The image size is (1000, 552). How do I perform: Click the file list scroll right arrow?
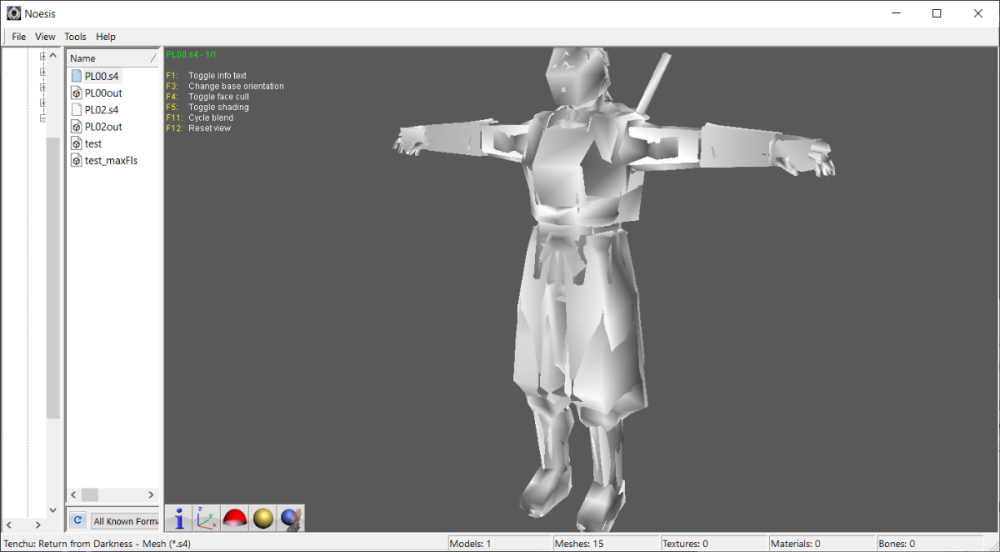click(151, 495)
